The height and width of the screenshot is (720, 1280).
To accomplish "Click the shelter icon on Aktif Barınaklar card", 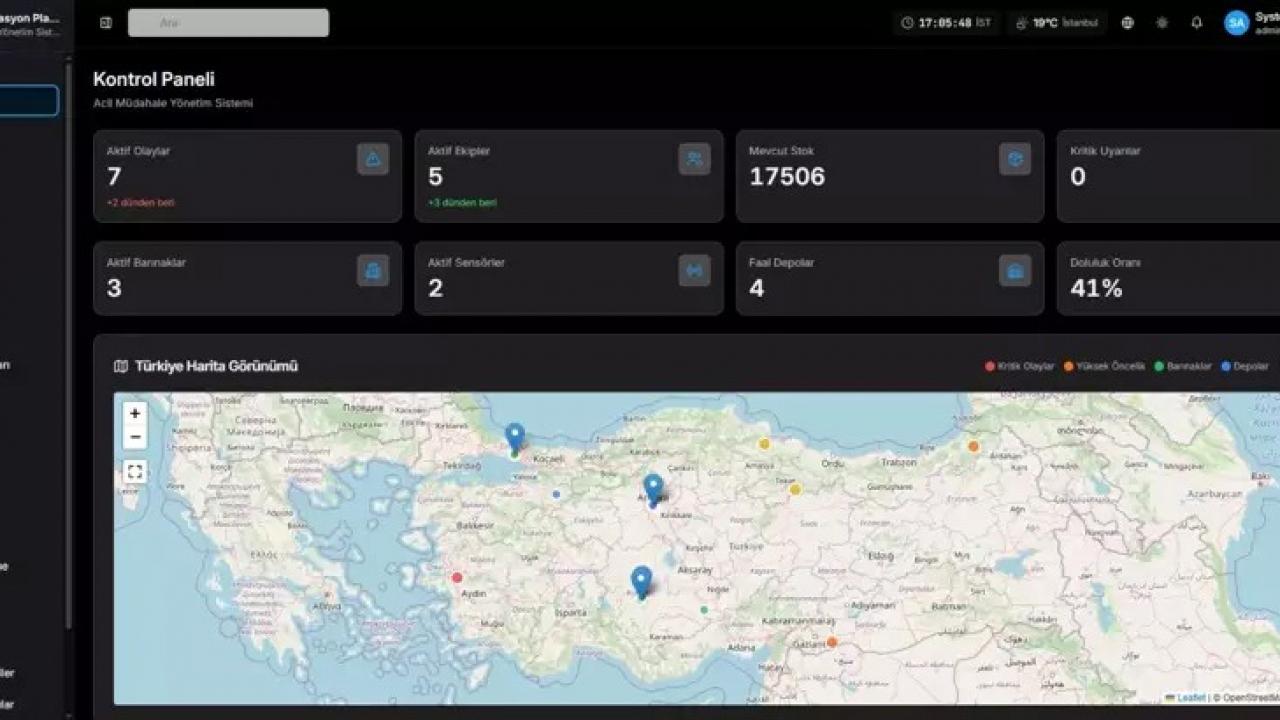I will tap(371, 270).
